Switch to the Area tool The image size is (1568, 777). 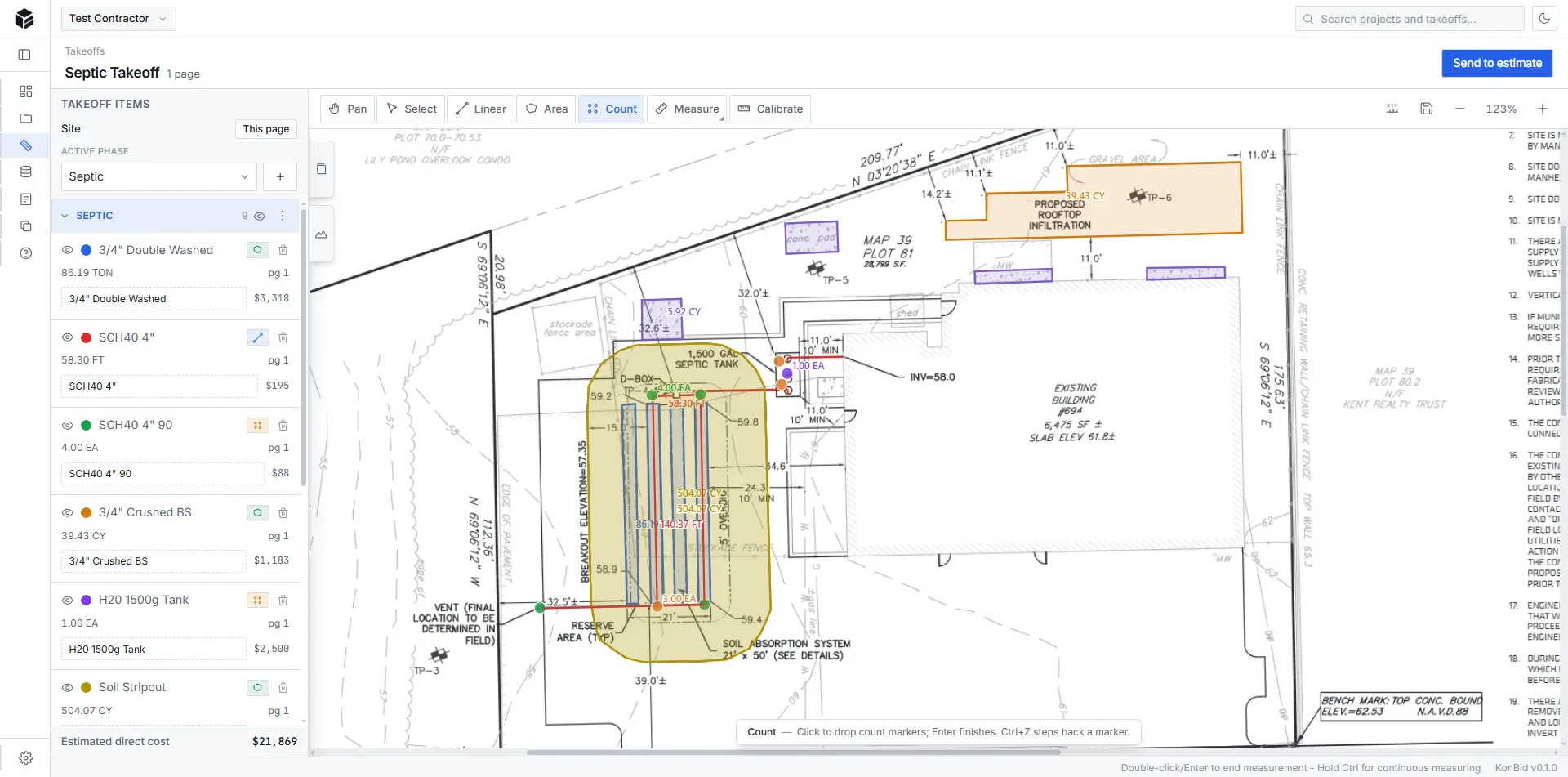click(546, 109)
